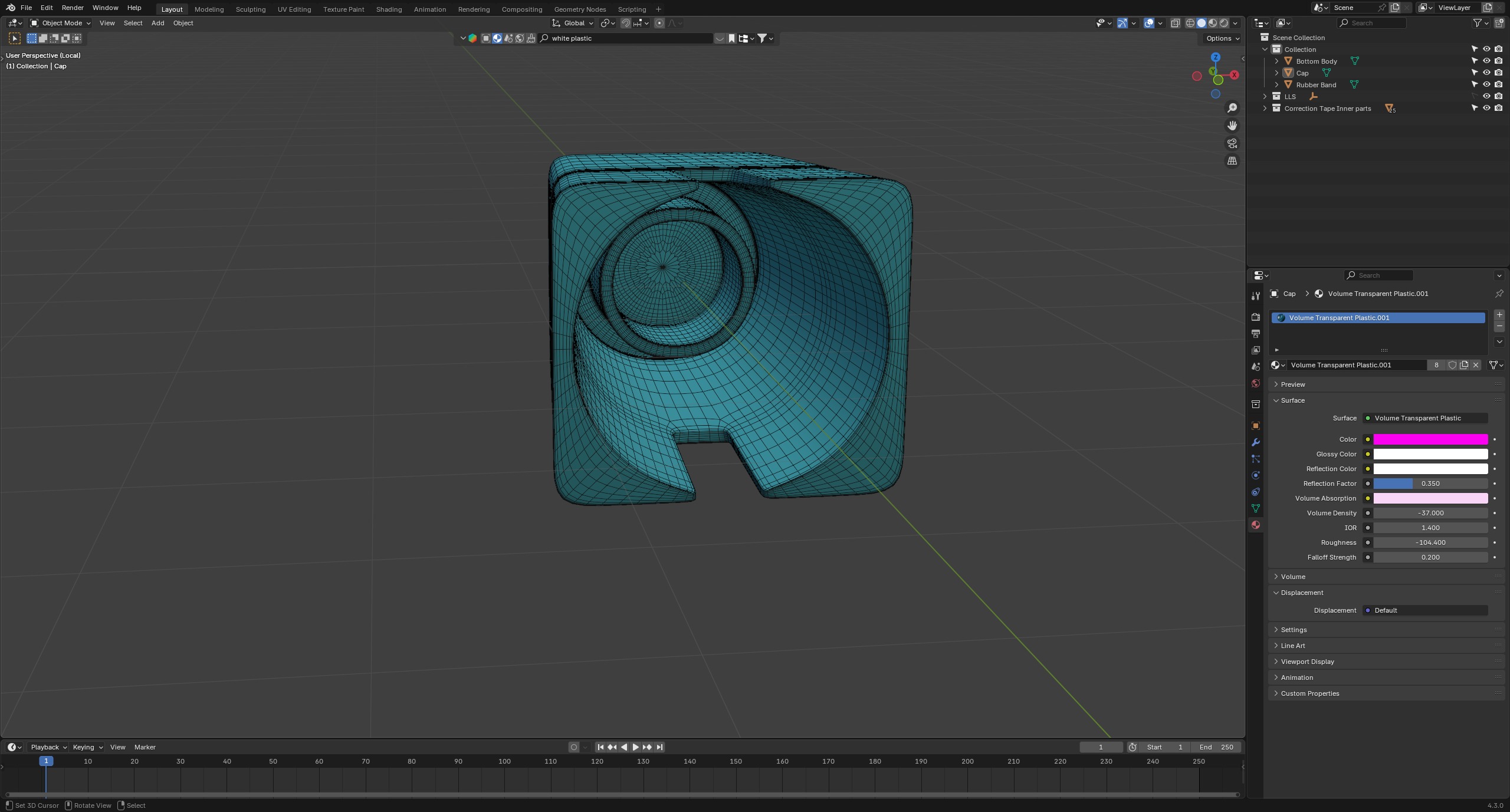1510x812 pixels.
Task: Hide Cap object in viewport
Action: [1486, 73]
